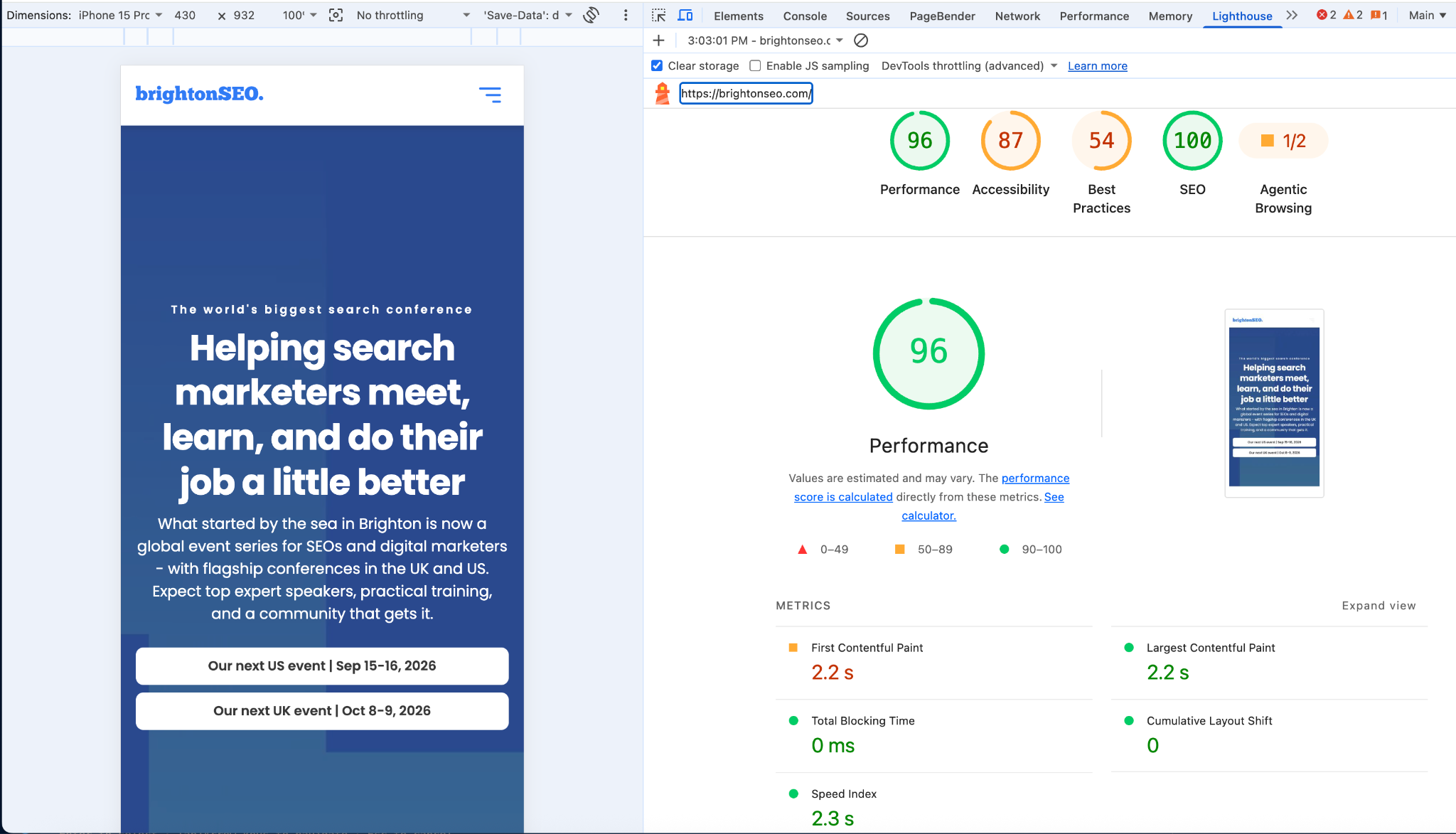Click 'Our next US event' button

[x=322, y=665]
